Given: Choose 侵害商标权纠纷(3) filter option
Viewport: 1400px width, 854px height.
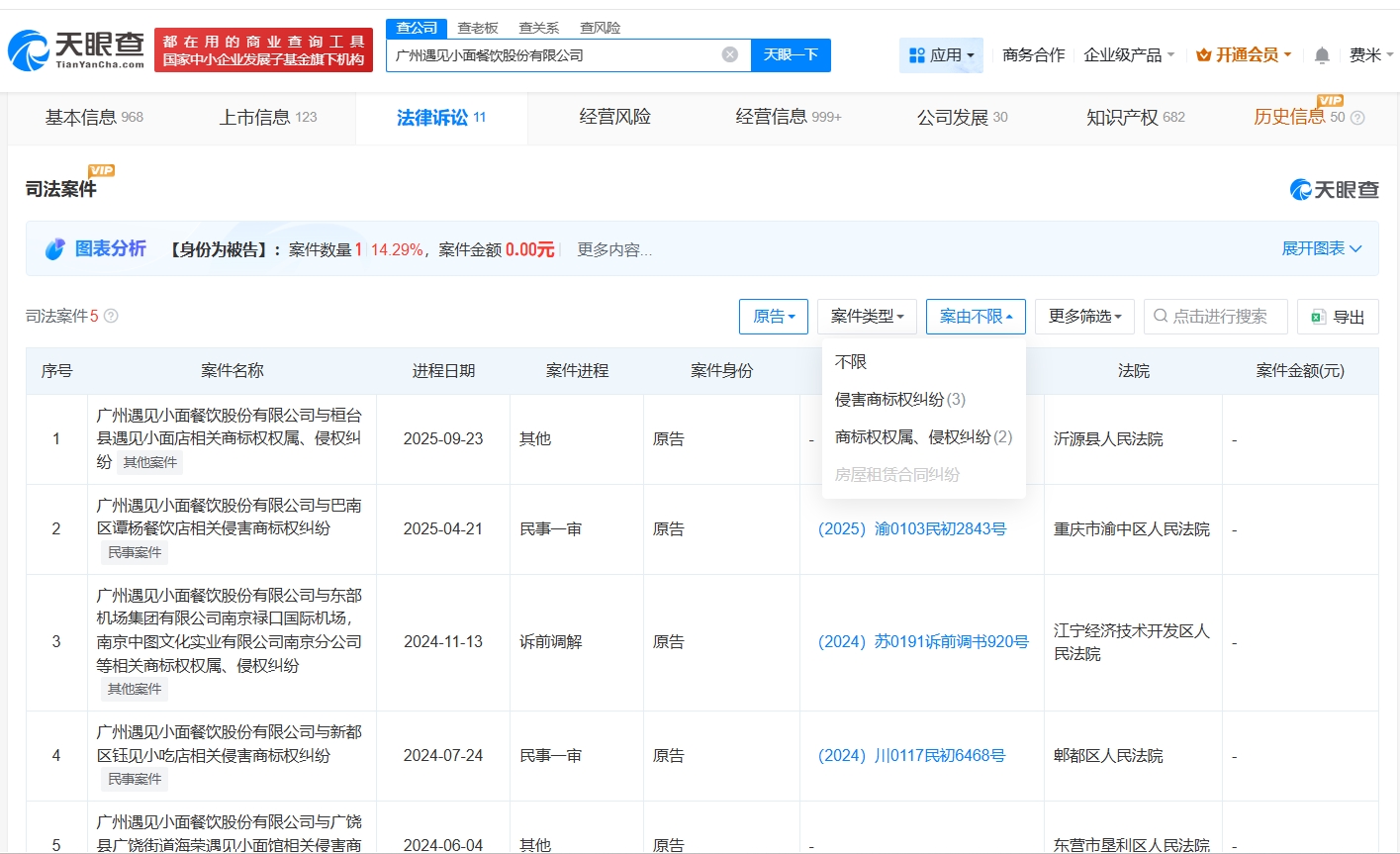Looking at the screenshot, I should (x=900, y=400).
